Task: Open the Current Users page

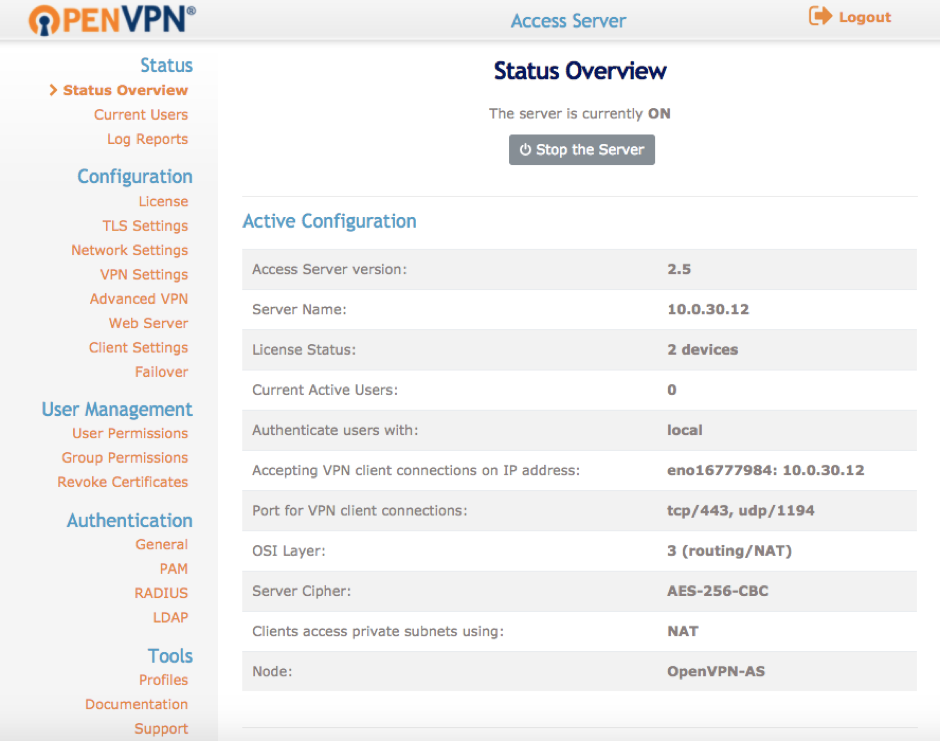Action: click(141, 115)
